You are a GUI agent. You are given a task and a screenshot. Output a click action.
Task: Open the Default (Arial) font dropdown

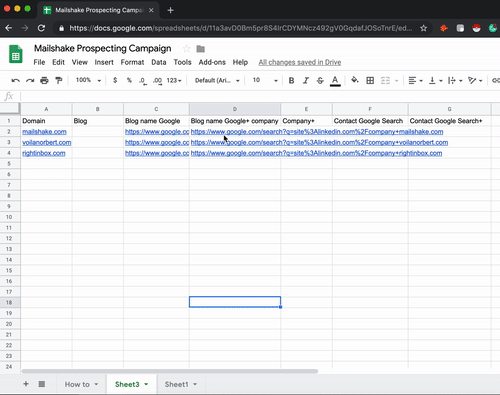[217, 80]
